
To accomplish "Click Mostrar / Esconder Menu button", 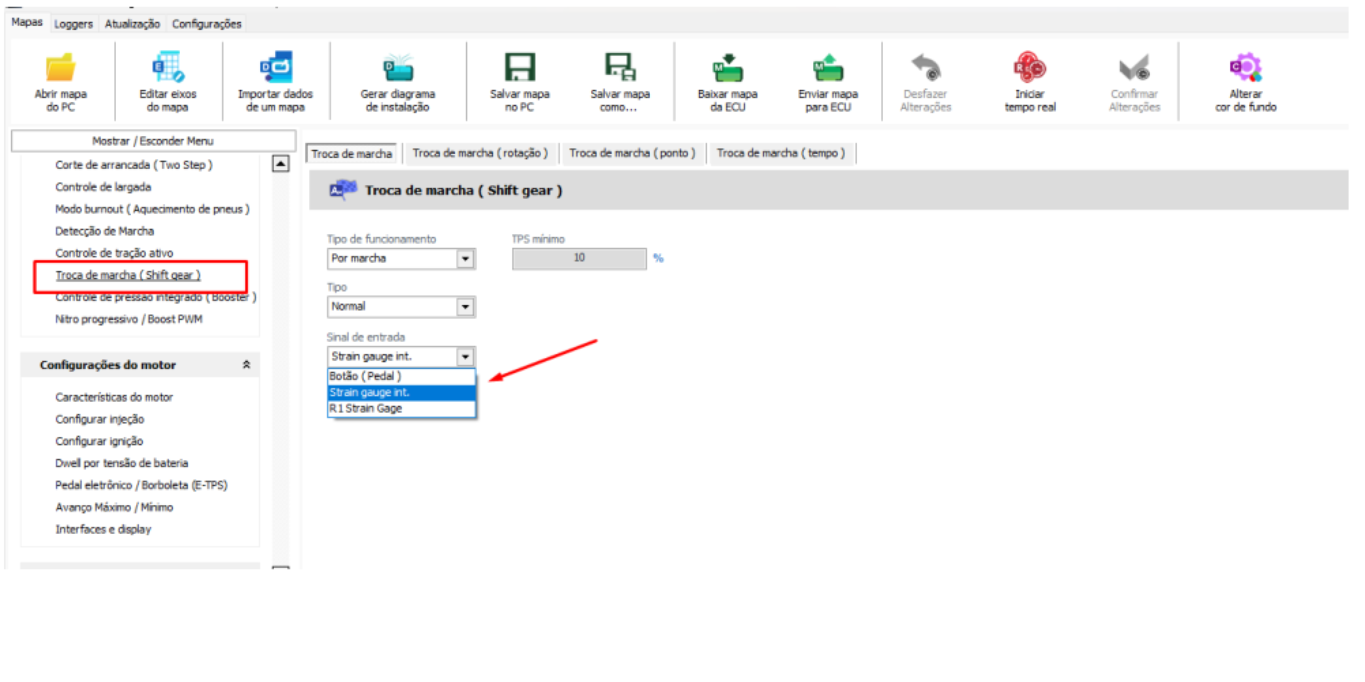I will click(x=152, y=141).
